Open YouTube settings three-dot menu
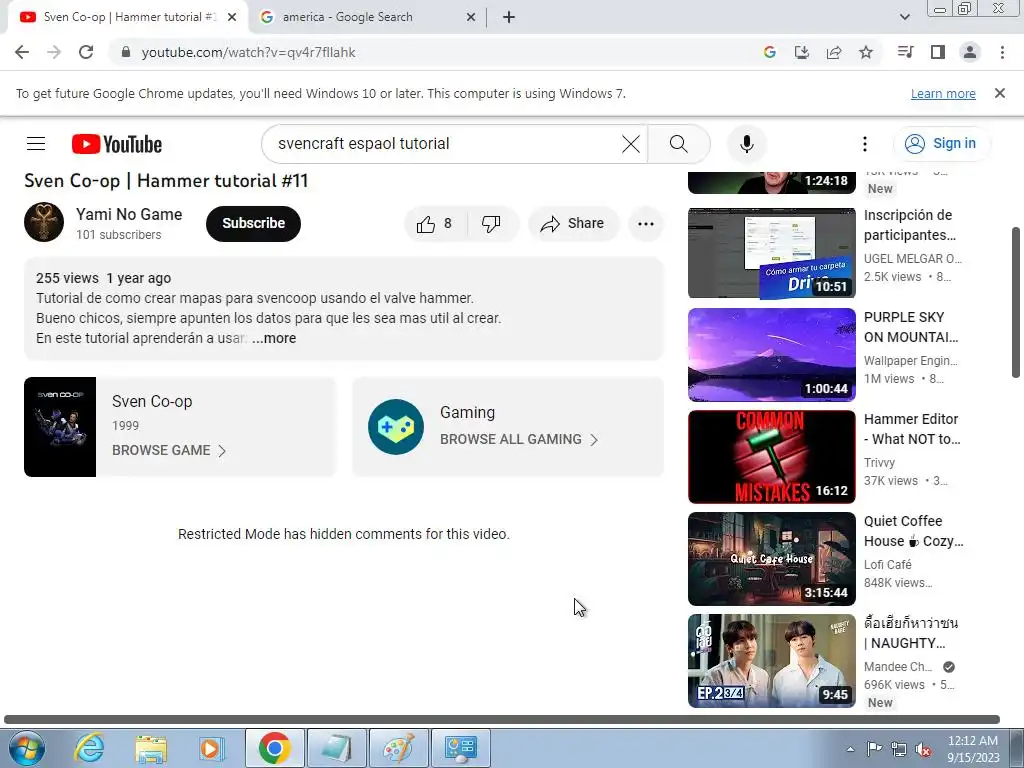 865,144
